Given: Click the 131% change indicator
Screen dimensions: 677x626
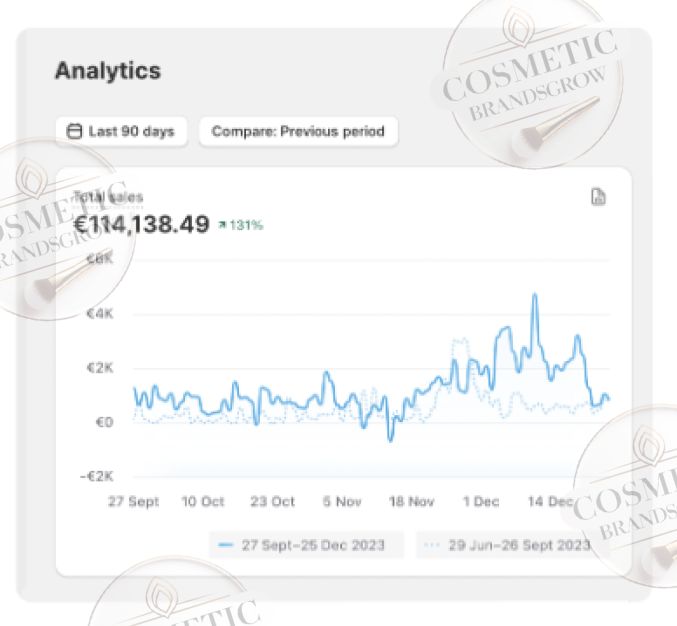Looking at the screenshot, I should 246,226.
